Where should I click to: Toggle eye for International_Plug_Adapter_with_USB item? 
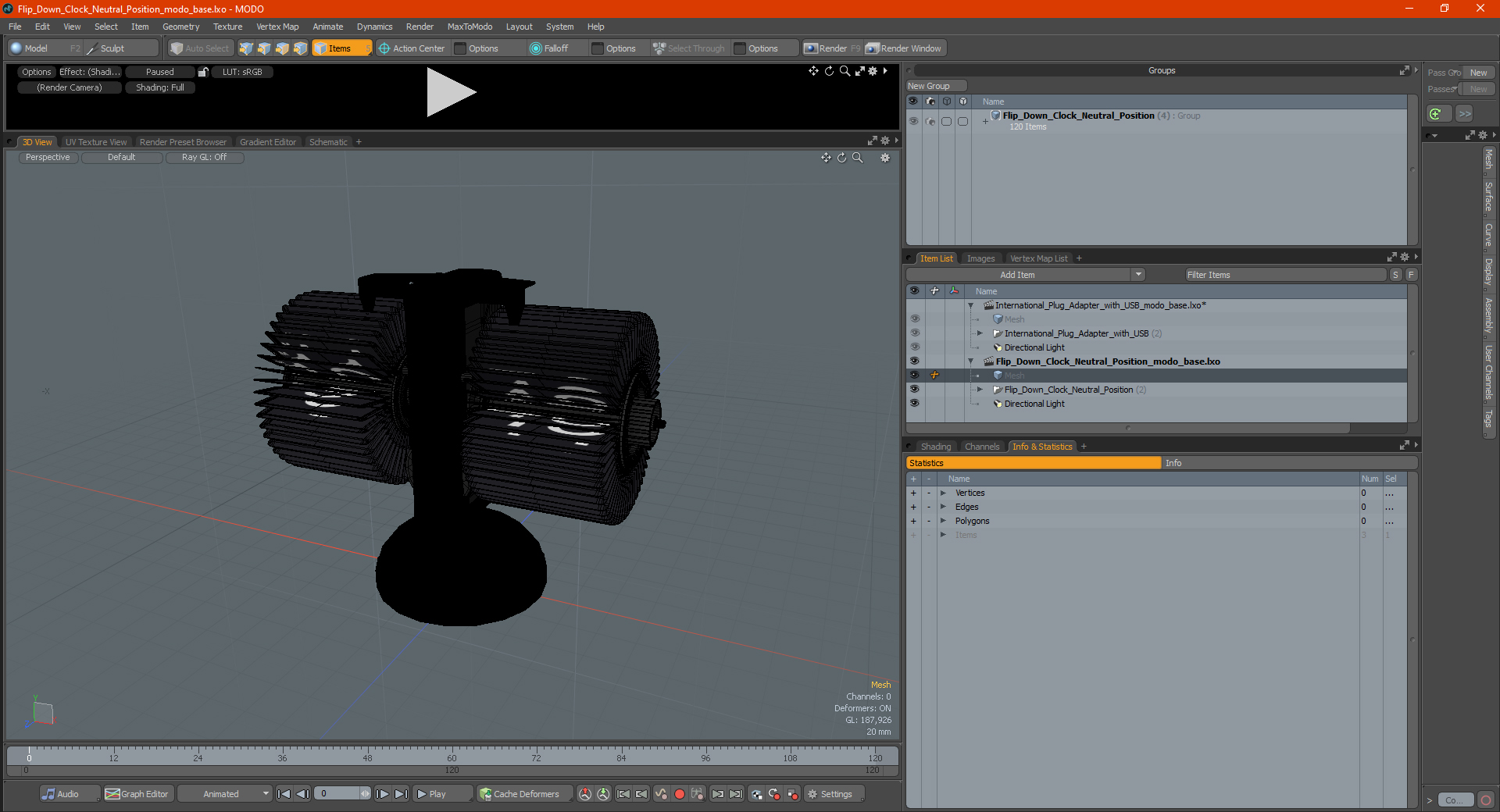(914, 333)
